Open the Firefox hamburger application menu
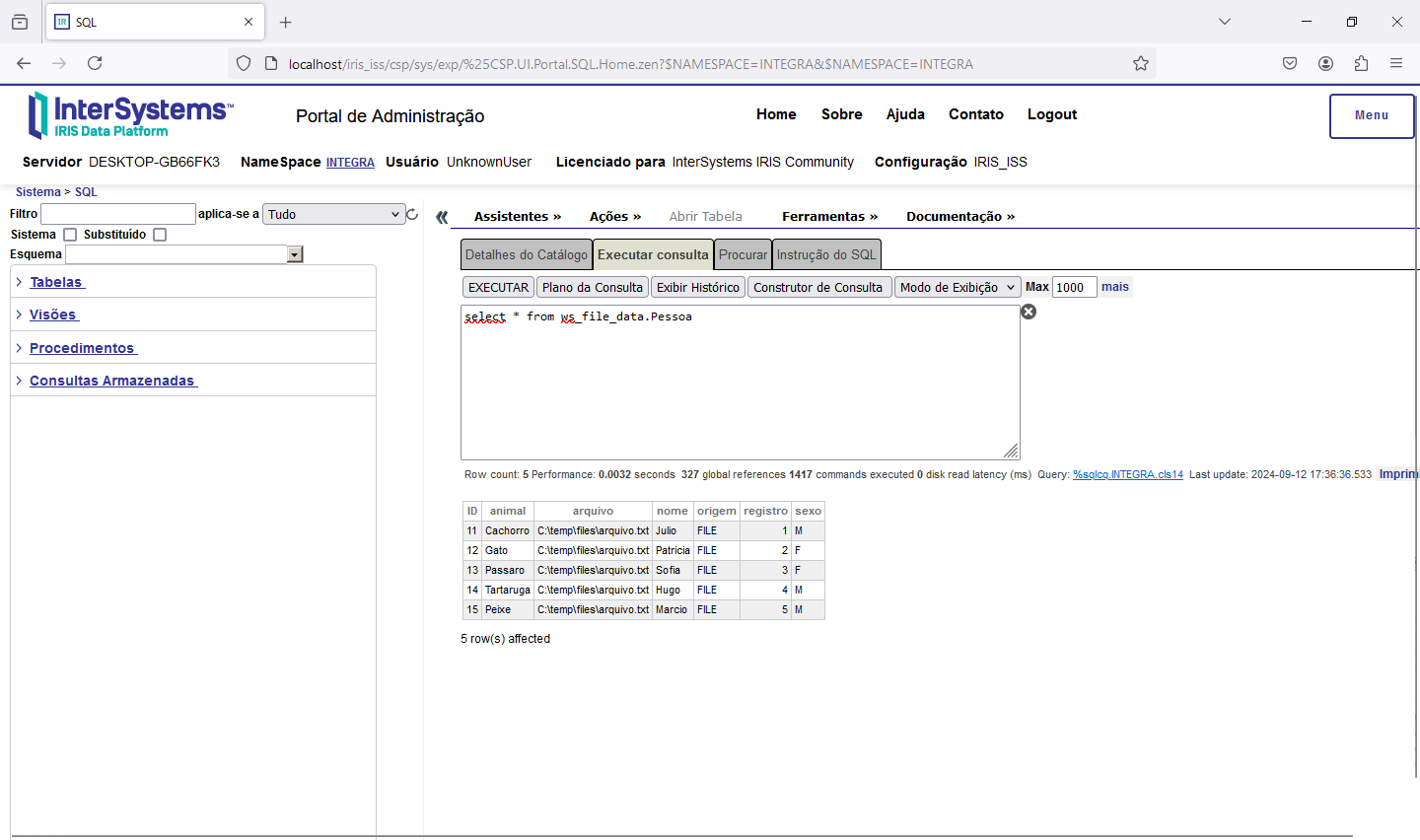Viewport: 1420px width, 840px height. pos(1396,63)
